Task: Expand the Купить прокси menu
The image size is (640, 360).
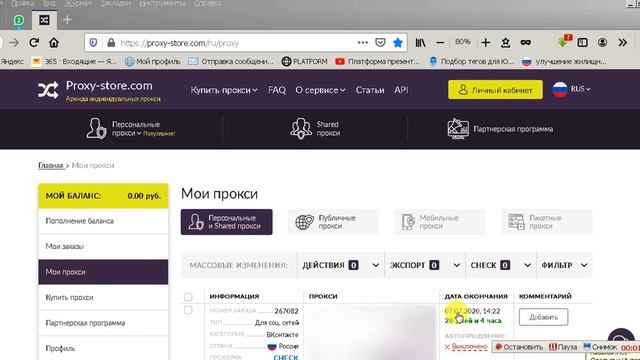Action: pos(224,90)
